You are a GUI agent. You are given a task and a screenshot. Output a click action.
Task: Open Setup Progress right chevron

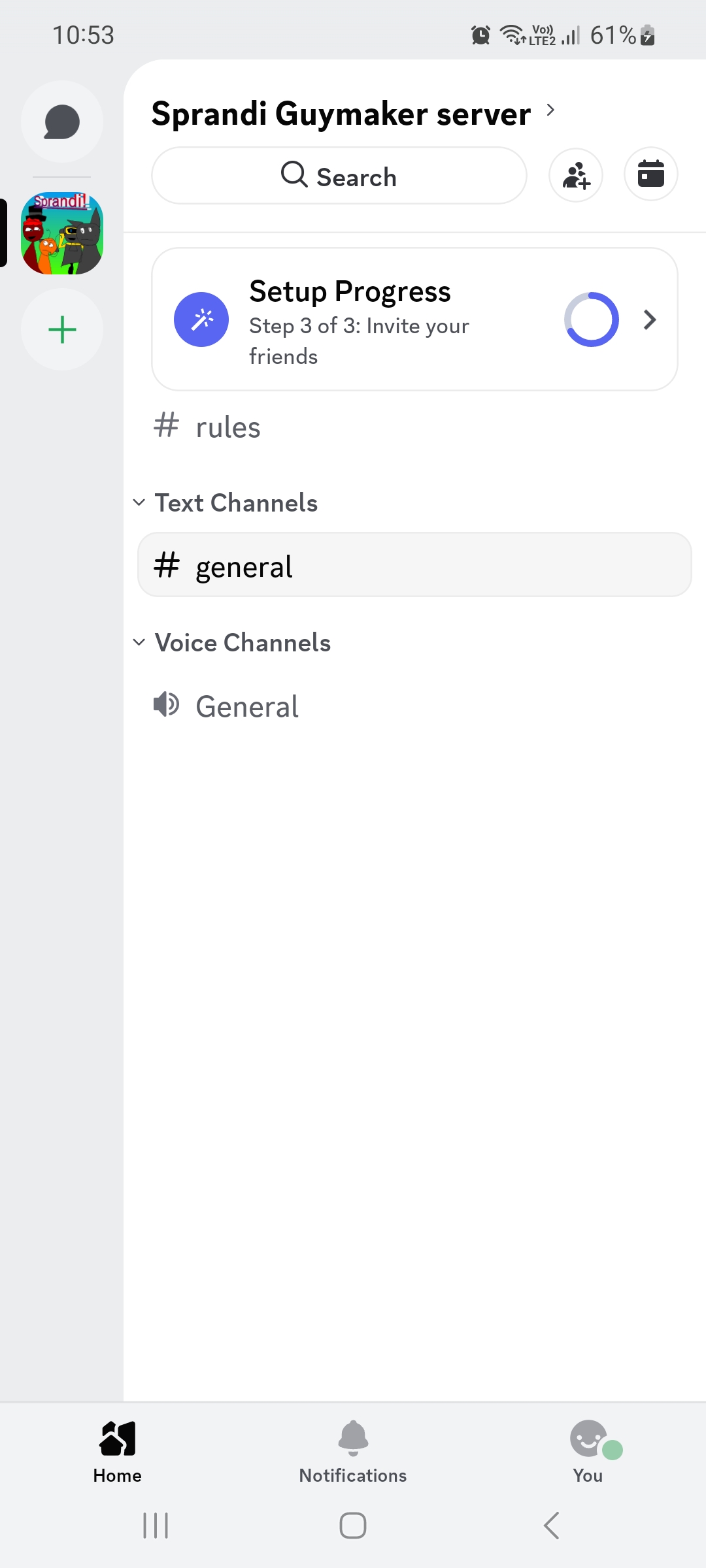[649, 319]
